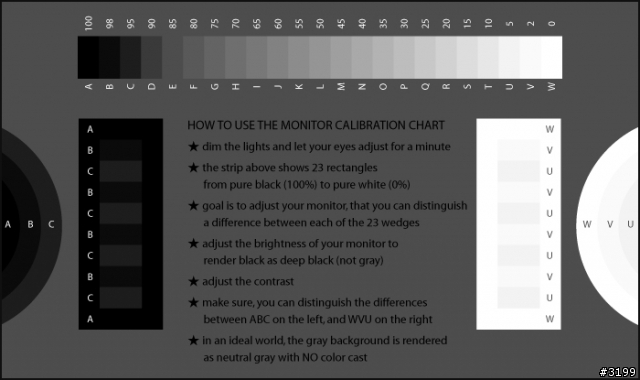Select the 15% light gray swatch above letter S
The height and width of the screenshot is (380, 640).
(467, 58)
